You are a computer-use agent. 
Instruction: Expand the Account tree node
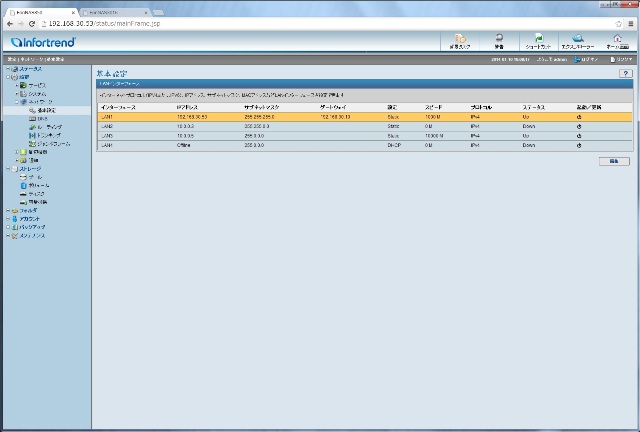tap(7, 218)
